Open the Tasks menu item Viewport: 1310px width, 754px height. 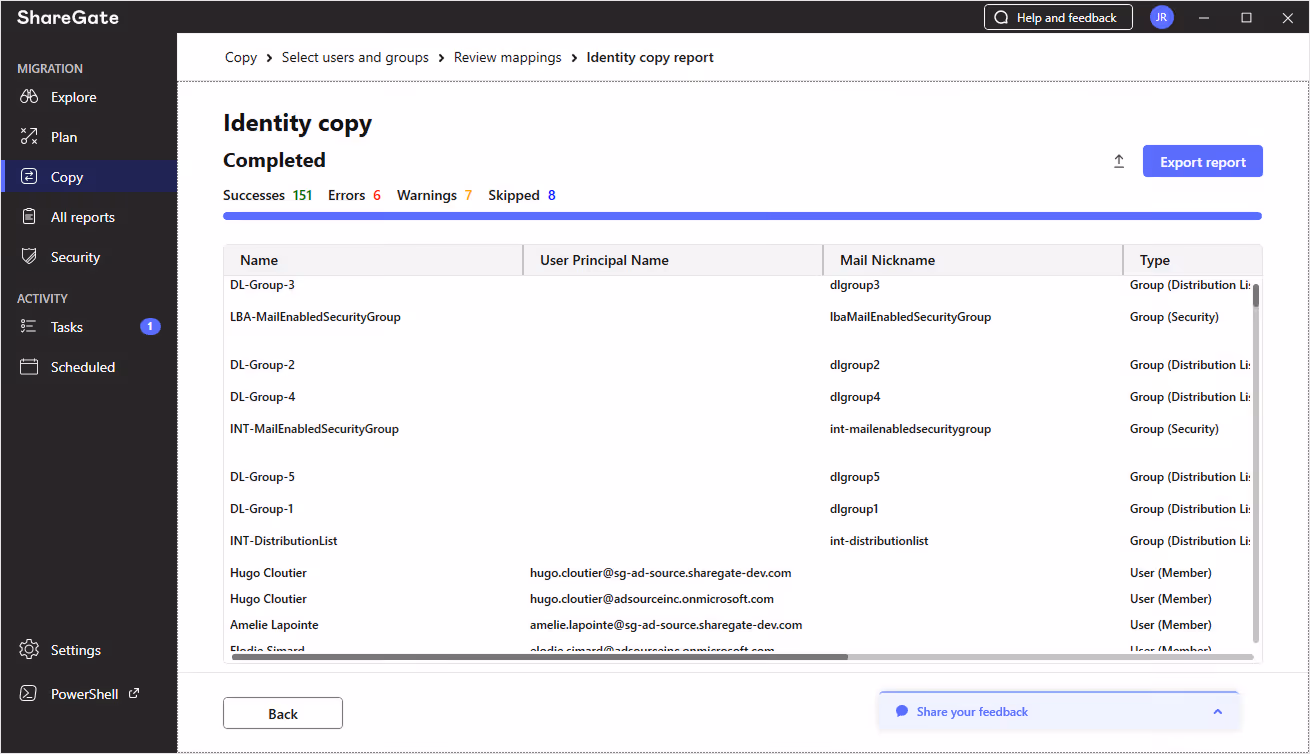tap(89, 327)
